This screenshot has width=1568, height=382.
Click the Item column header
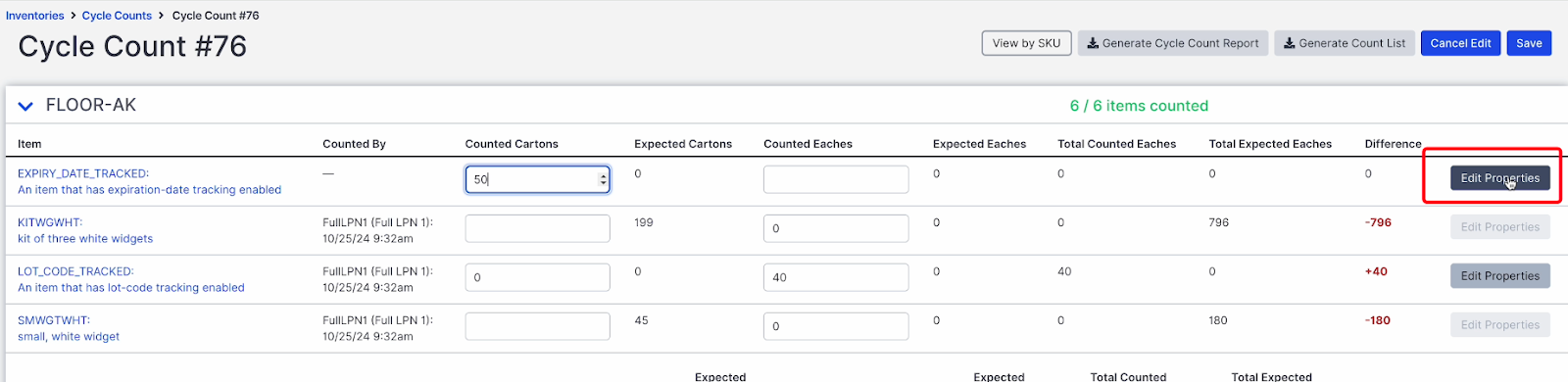click(x=29, y=144)
